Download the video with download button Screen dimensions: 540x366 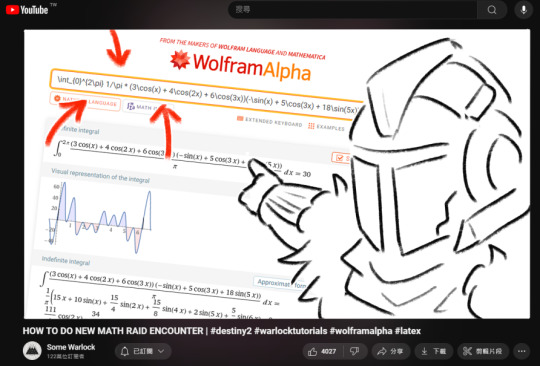click(x=434, y=352)
